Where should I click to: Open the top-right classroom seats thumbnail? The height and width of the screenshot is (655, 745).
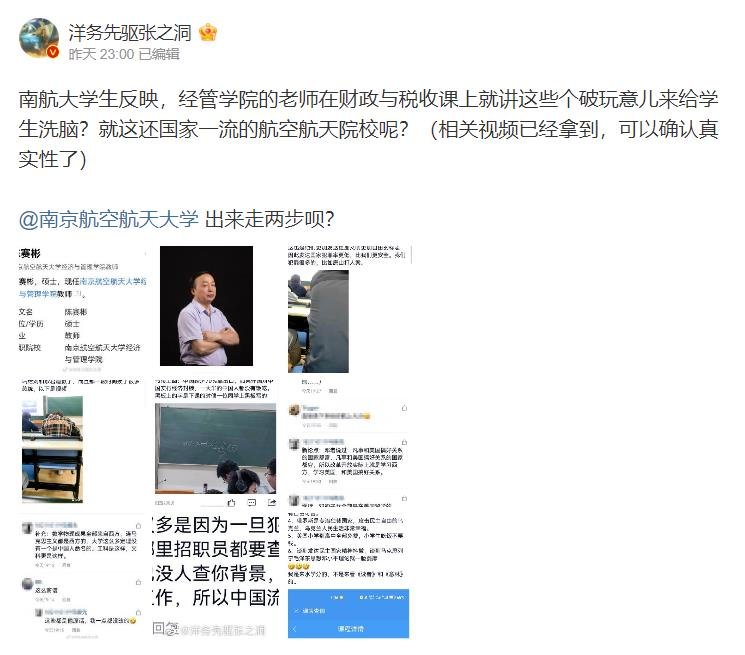(x=318, y=322)
